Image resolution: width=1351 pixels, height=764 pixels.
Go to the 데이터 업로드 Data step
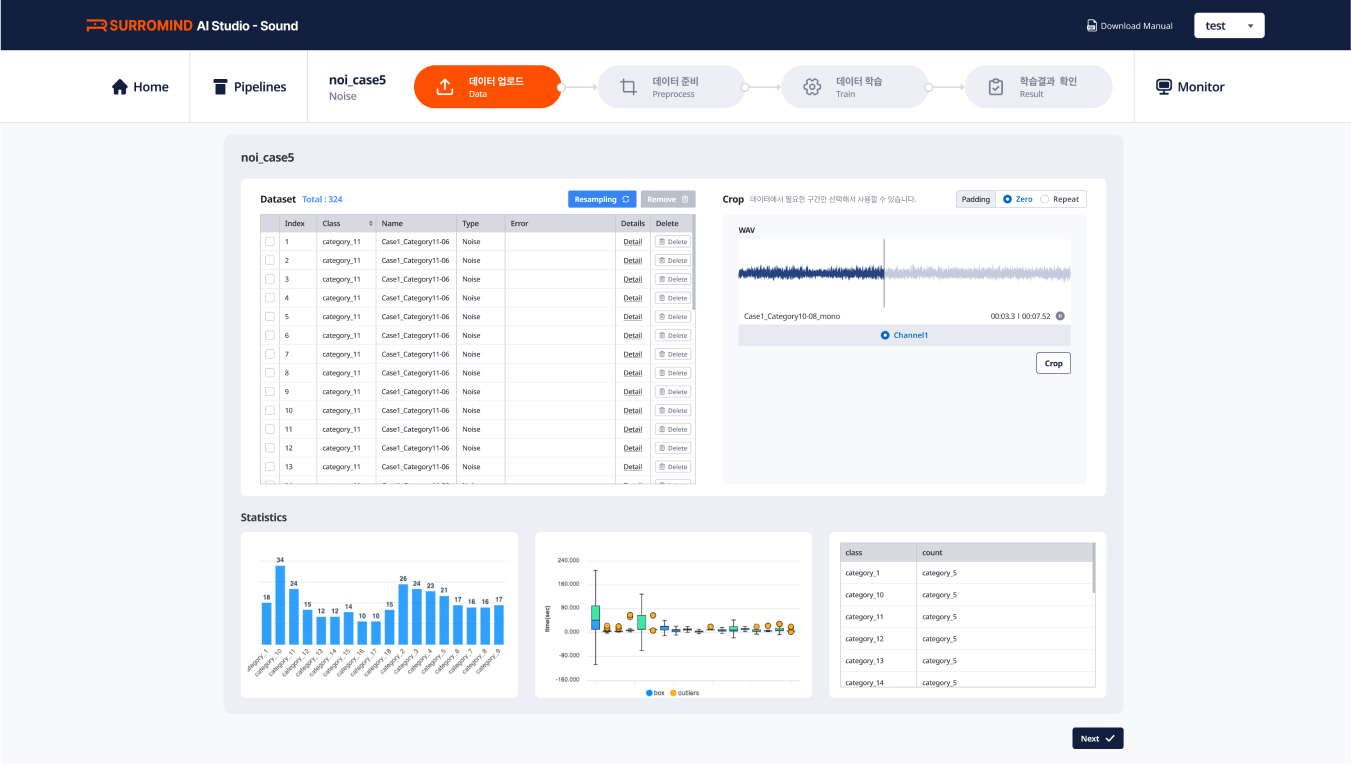pos(487,87)
